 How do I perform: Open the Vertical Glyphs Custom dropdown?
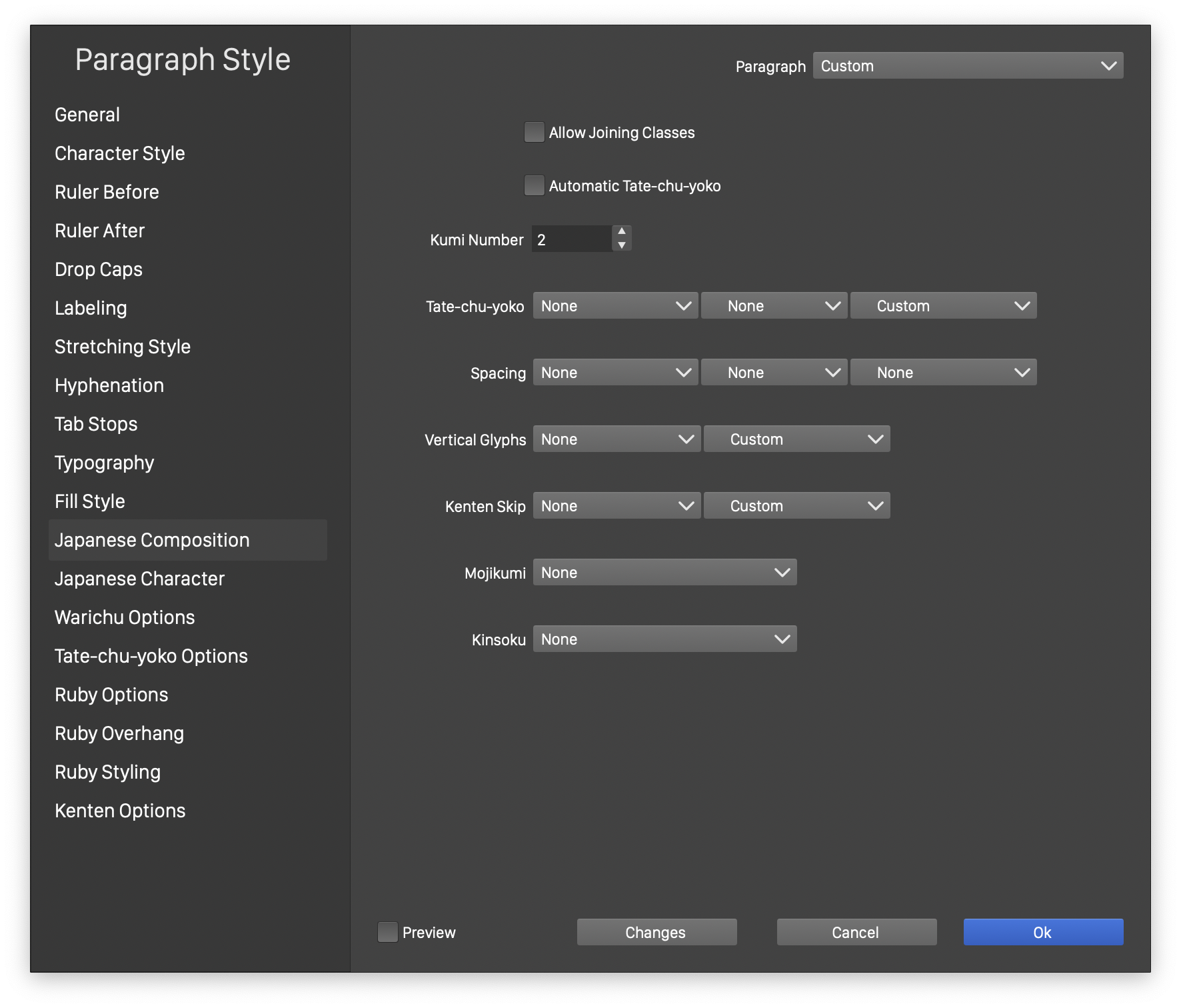[796, 439]
